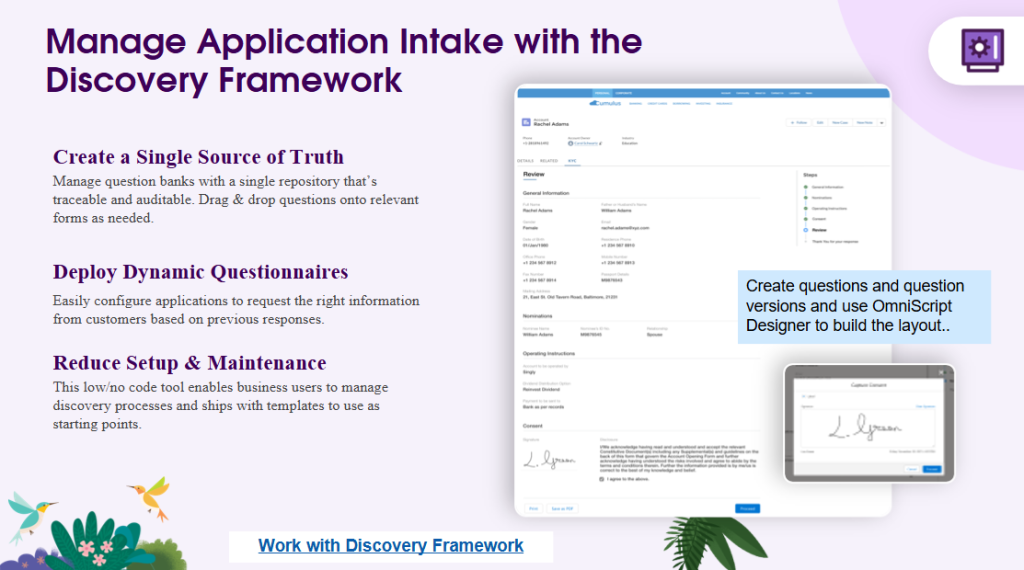
Task: Open the Insurance menu item
Action: tap(724, 103)
